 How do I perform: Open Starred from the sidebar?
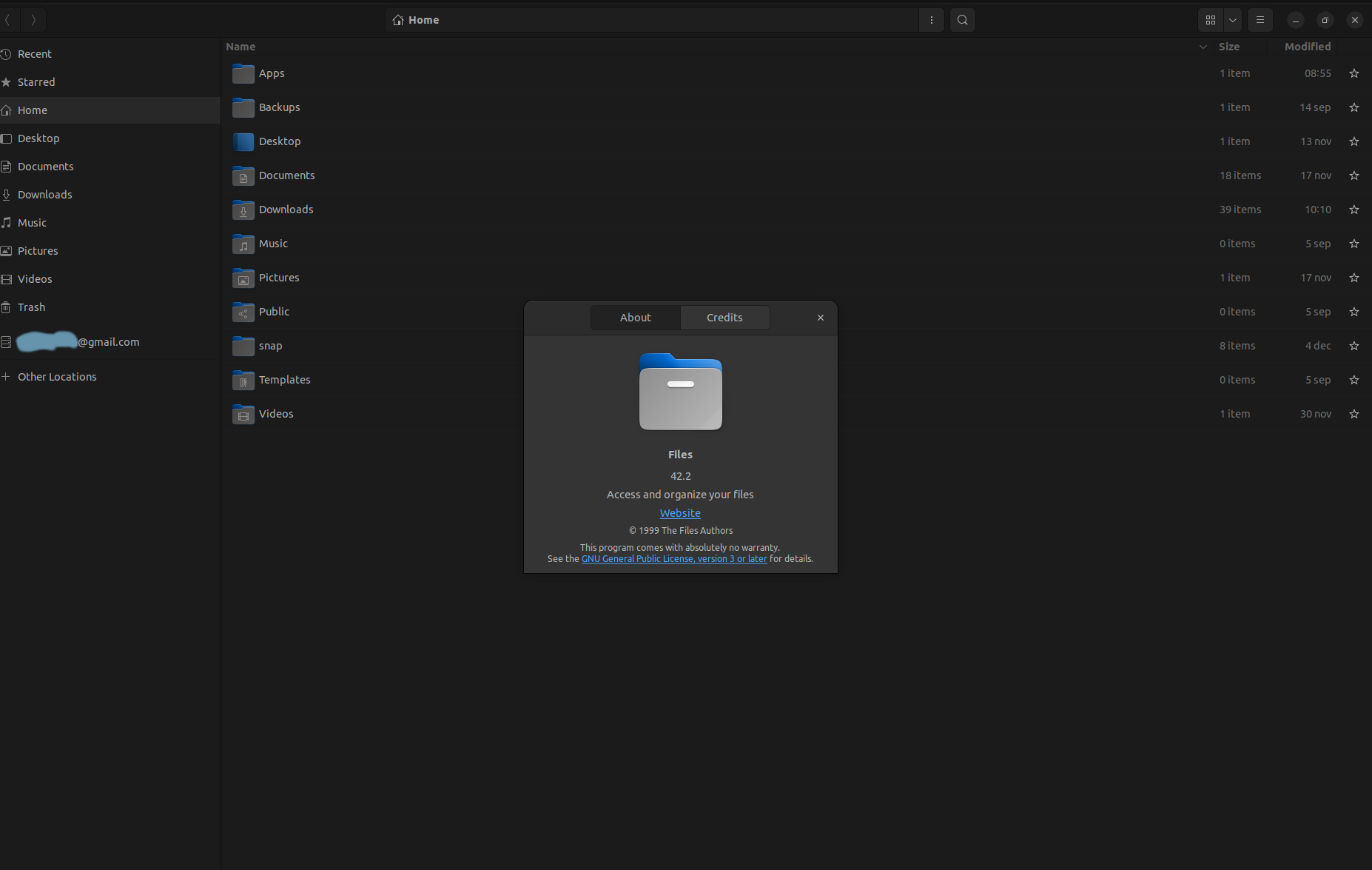(x=36, y=81)
